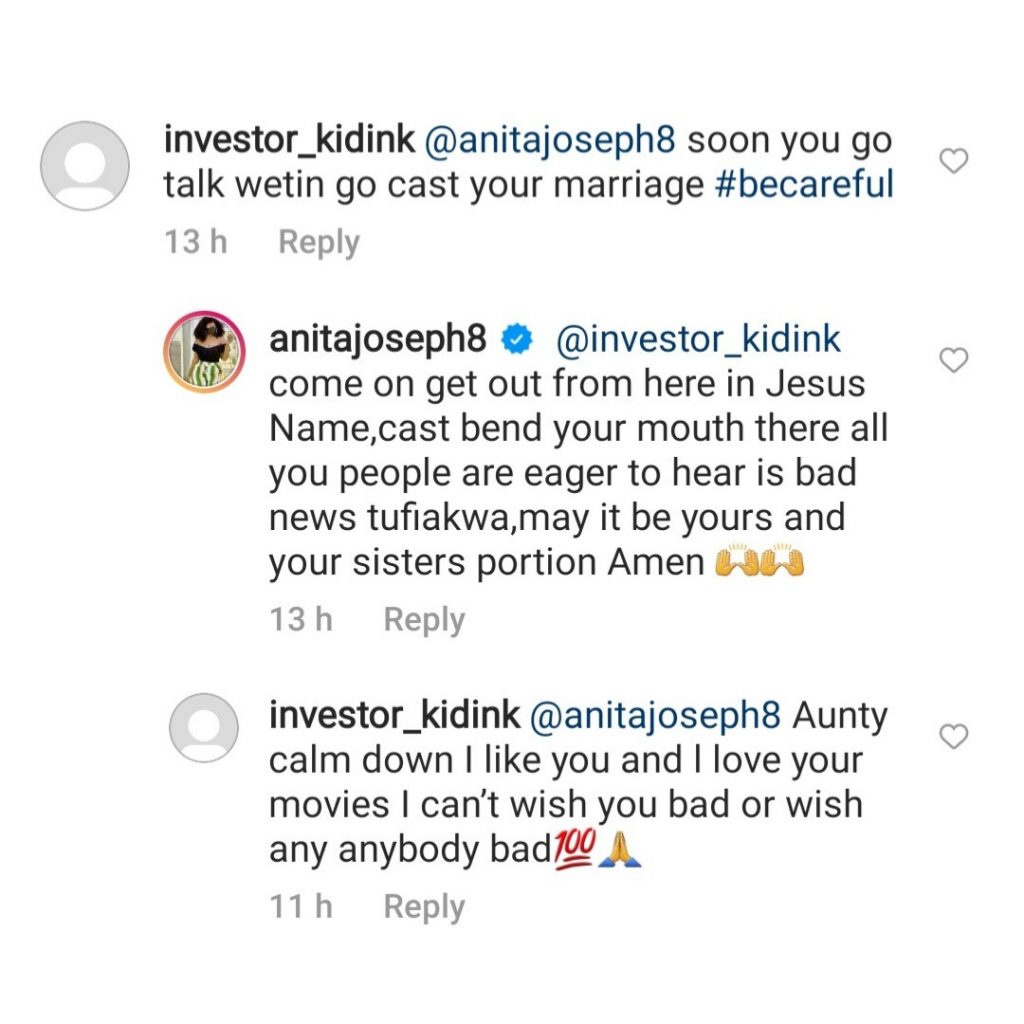
Task: Reply to the #becareful comment
Action: click(x=318, y=243)
